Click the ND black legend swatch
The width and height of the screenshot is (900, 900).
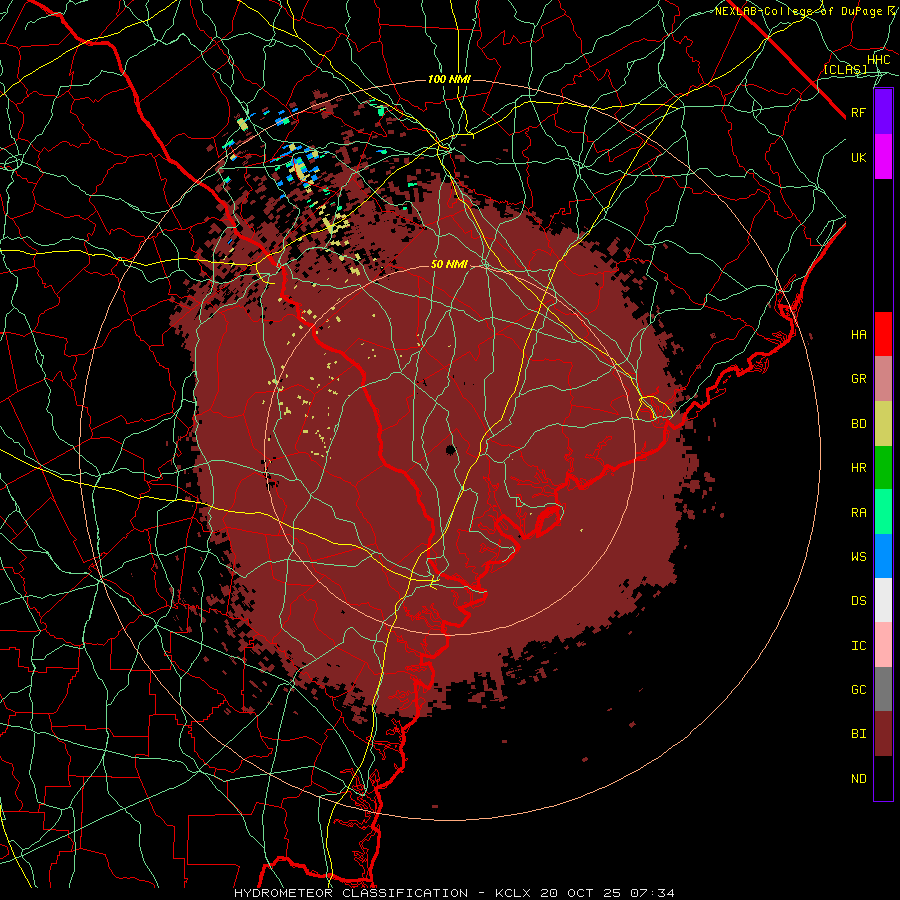883,778
